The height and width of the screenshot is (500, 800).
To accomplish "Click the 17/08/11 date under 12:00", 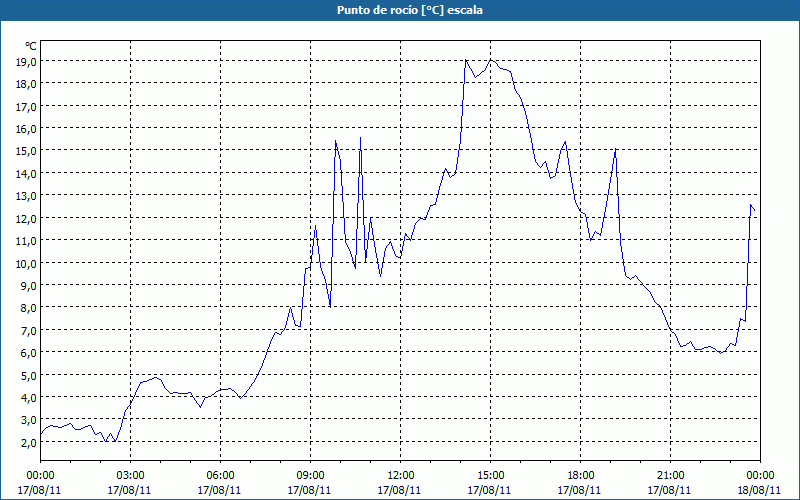I will [x=399, y=490].
